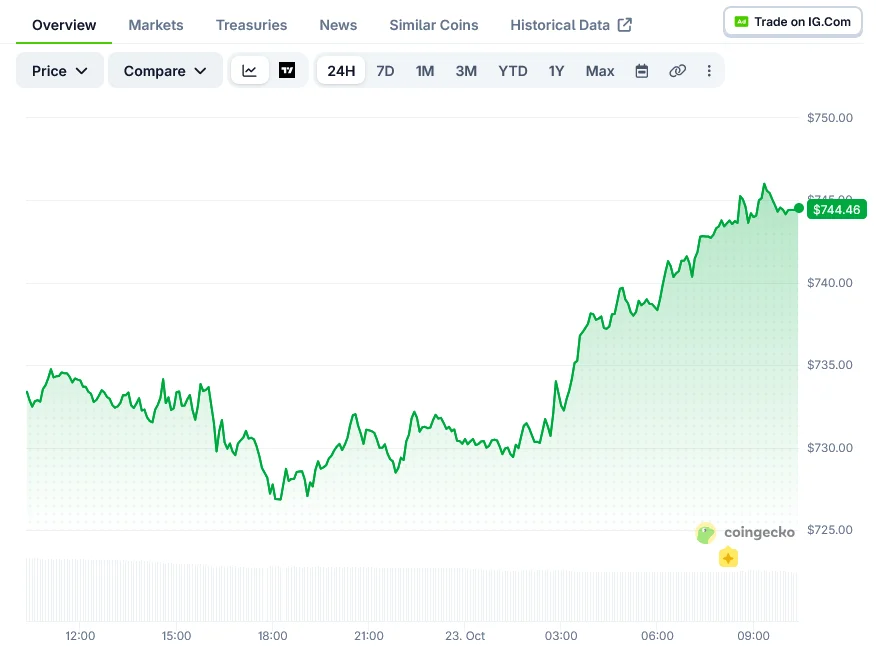Switch to the TradingView chart icon
Viewport: 876px width, 650px height.
[287, 71]
